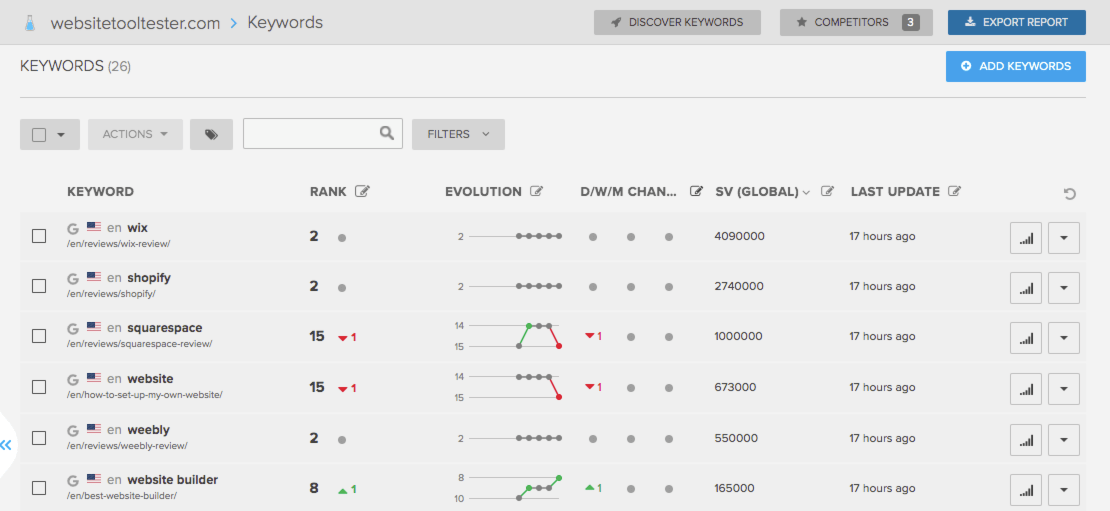
Task: Click the Rank column header
Action: coord(328,192)
